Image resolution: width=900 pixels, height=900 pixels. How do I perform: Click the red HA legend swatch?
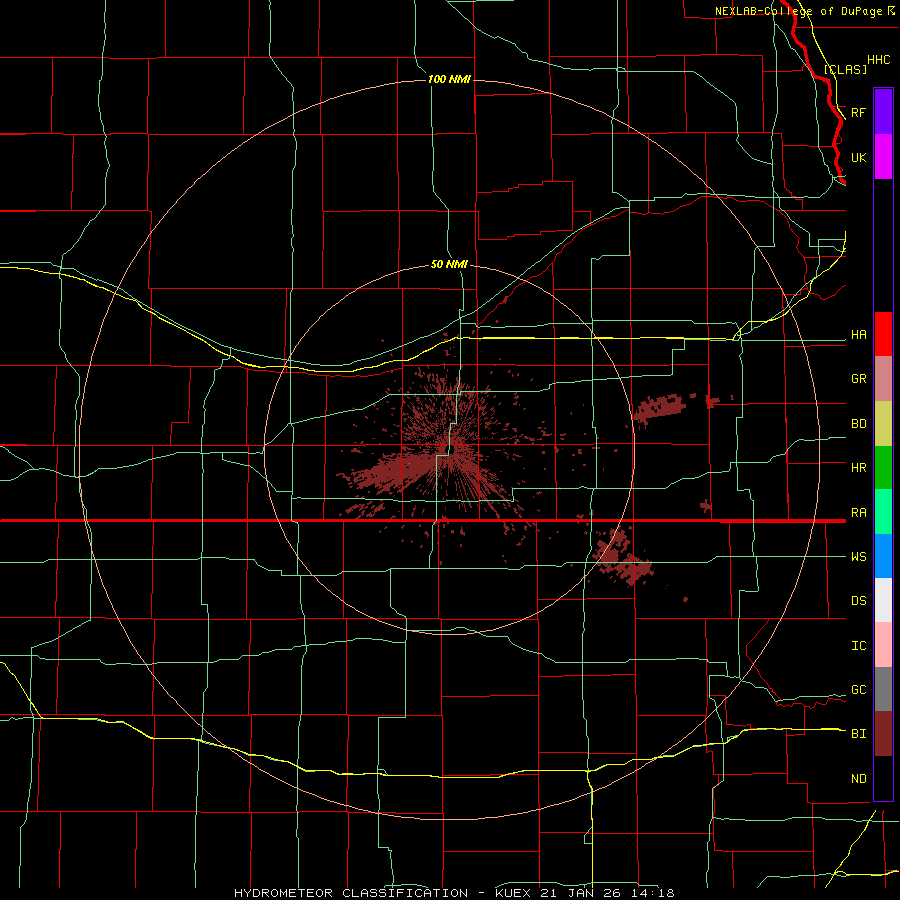(x=883, y=334)
